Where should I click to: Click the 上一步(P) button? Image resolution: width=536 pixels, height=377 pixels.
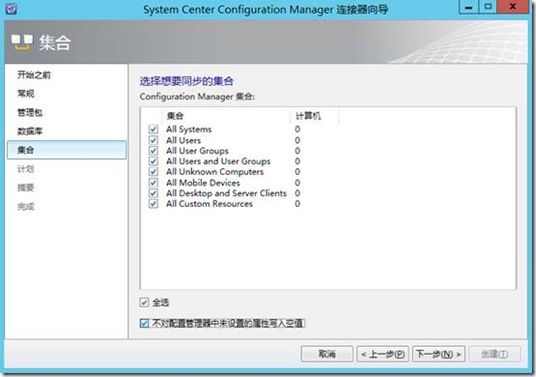click(383, 354)
